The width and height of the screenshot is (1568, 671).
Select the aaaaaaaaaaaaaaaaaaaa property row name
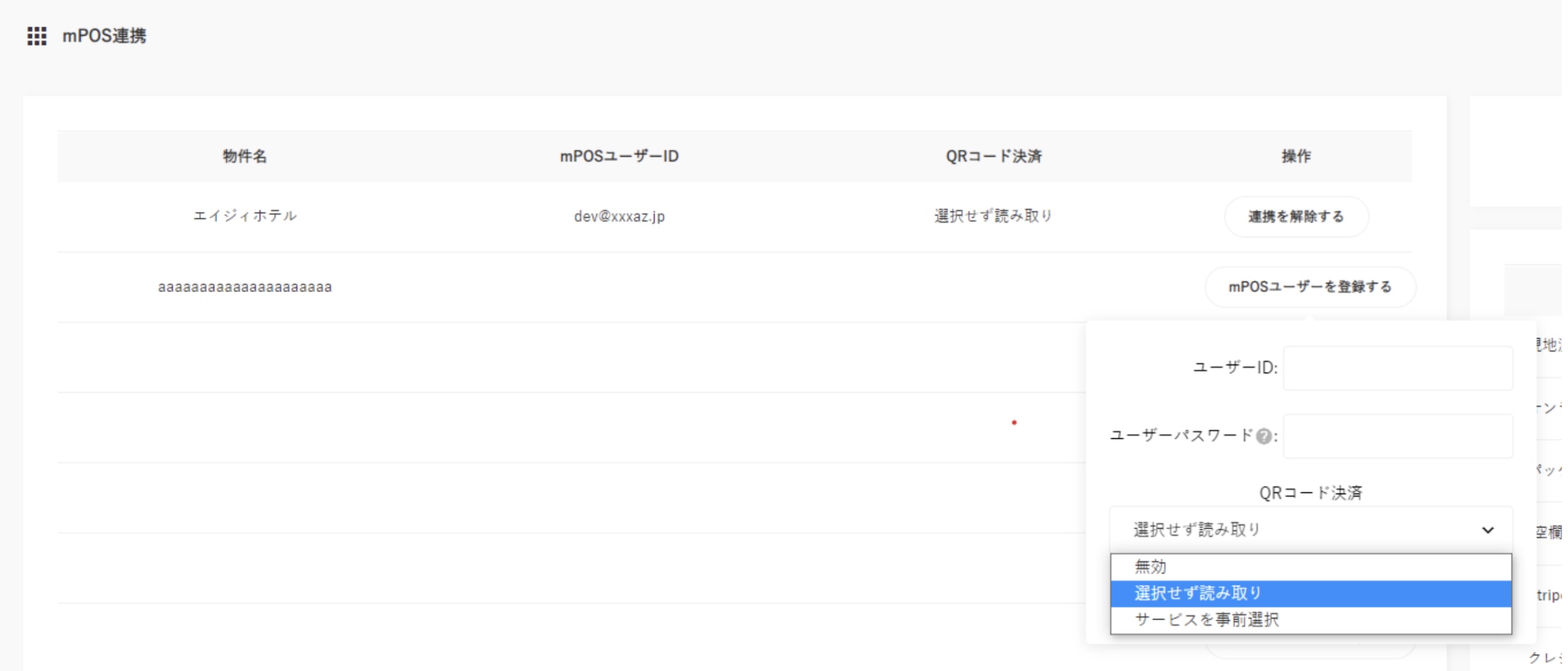coord(245,287)
